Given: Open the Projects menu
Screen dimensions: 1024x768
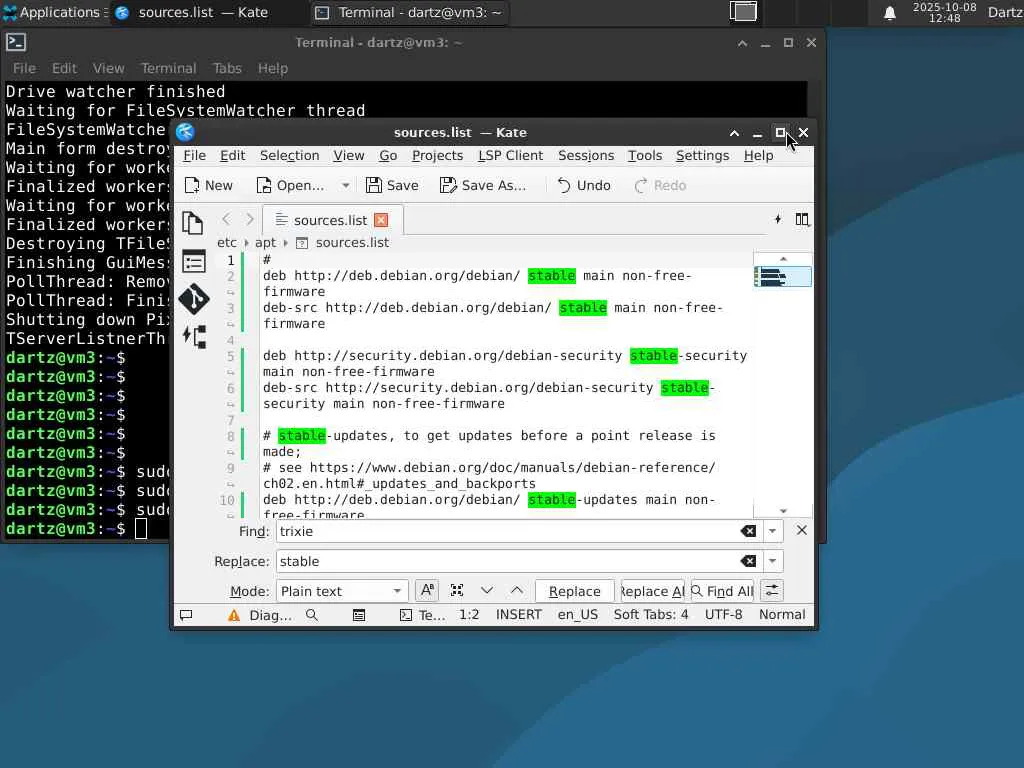Looking at the screenshot, I should tap(437, 155).
